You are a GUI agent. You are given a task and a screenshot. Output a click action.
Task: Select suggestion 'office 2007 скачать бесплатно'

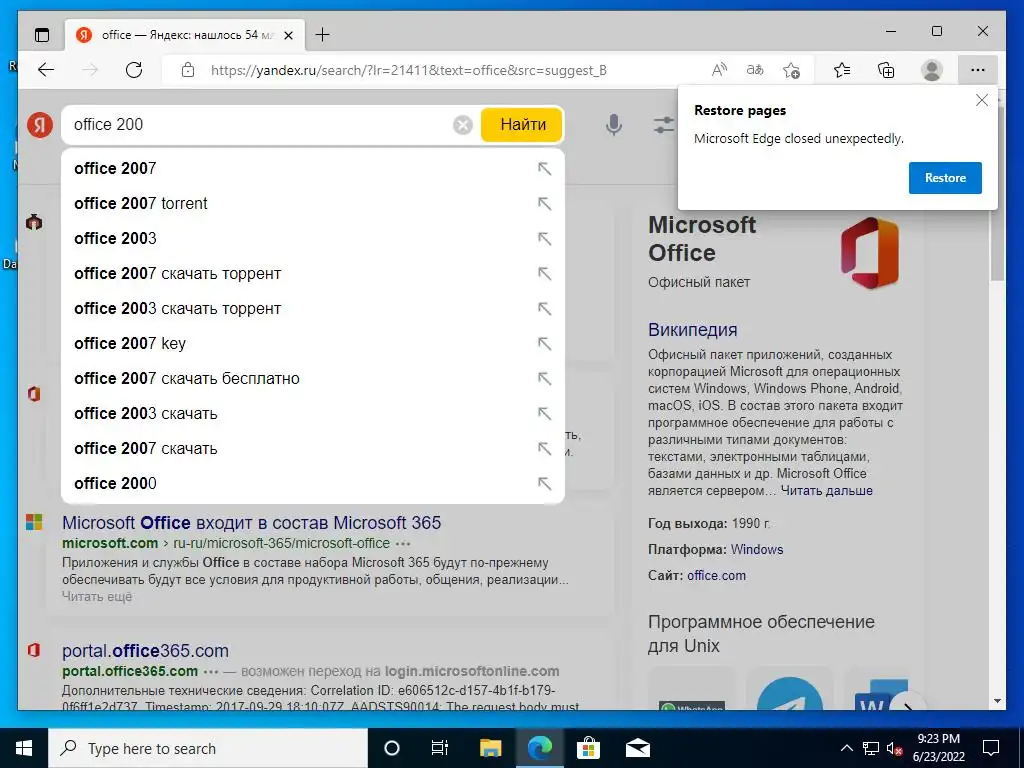(313, 378)
